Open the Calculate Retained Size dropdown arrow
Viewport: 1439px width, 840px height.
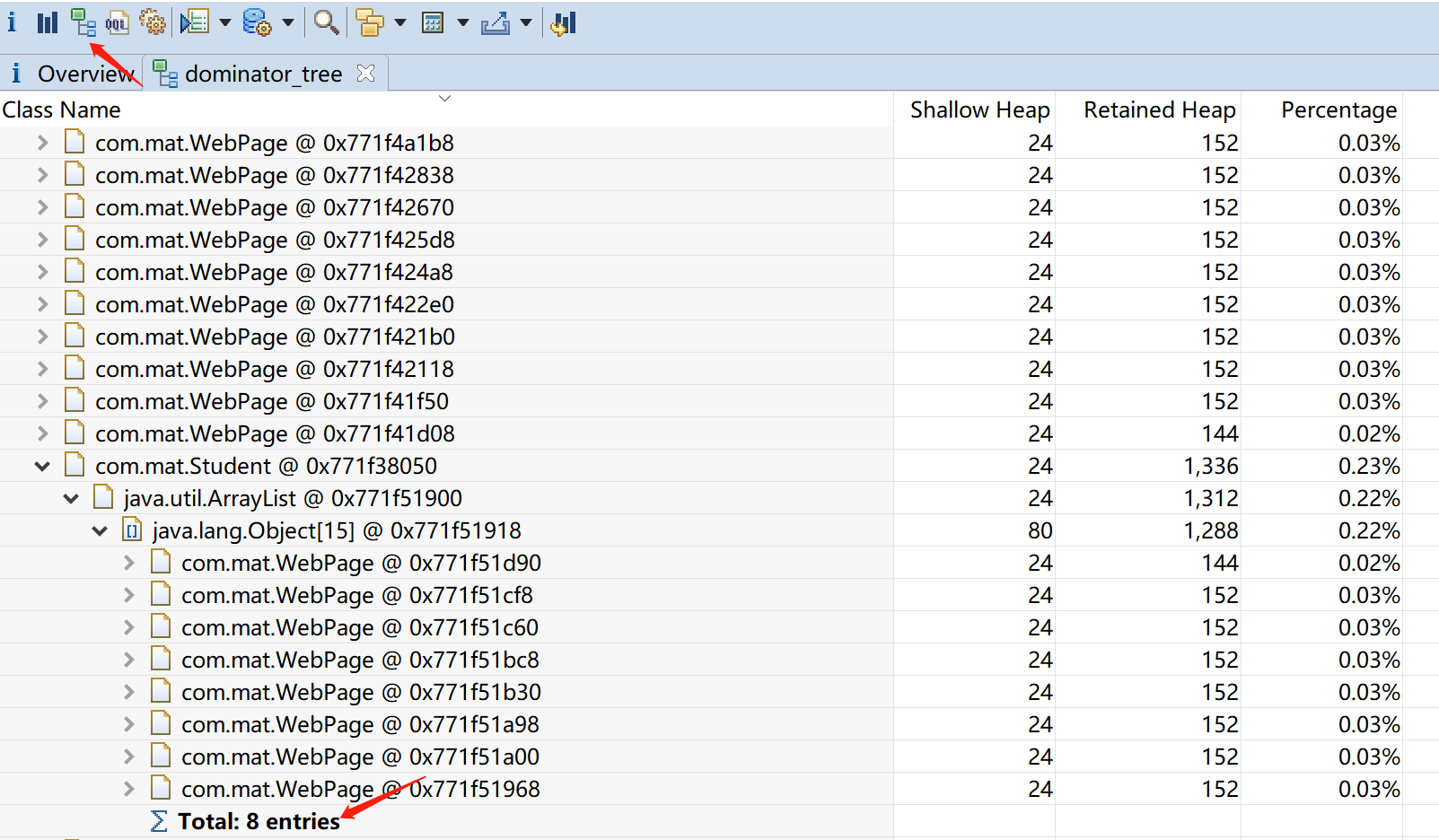tap(463, 22)
